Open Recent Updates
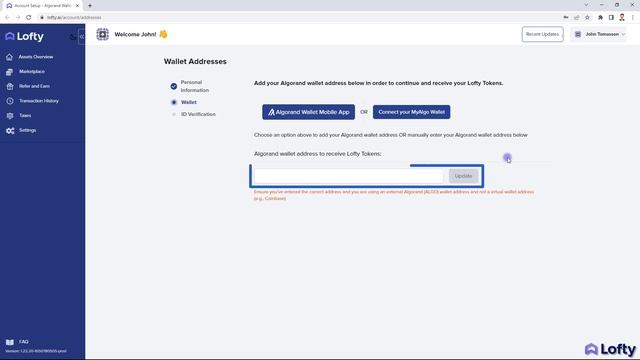The image size is (640, 360). tap(542, 34)
